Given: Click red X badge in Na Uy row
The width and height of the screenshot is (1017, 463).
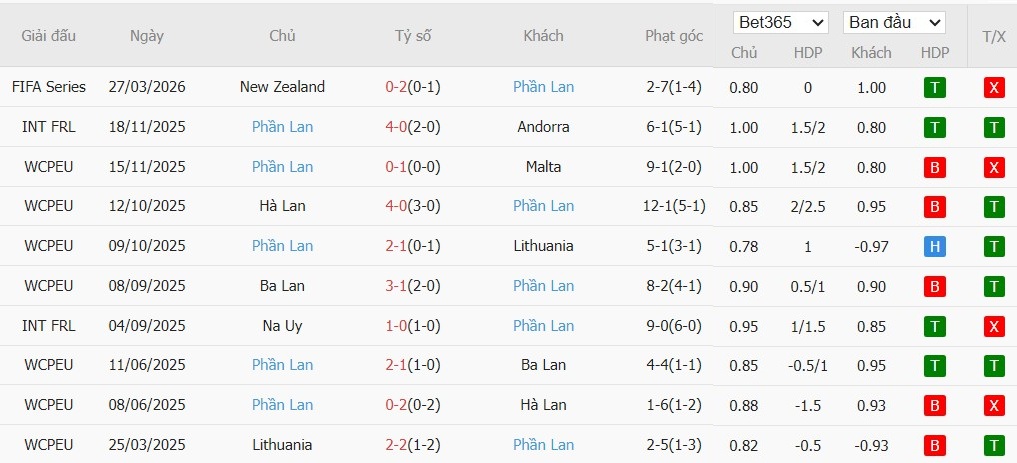Looking at the screenshot, I should point(994,326).
